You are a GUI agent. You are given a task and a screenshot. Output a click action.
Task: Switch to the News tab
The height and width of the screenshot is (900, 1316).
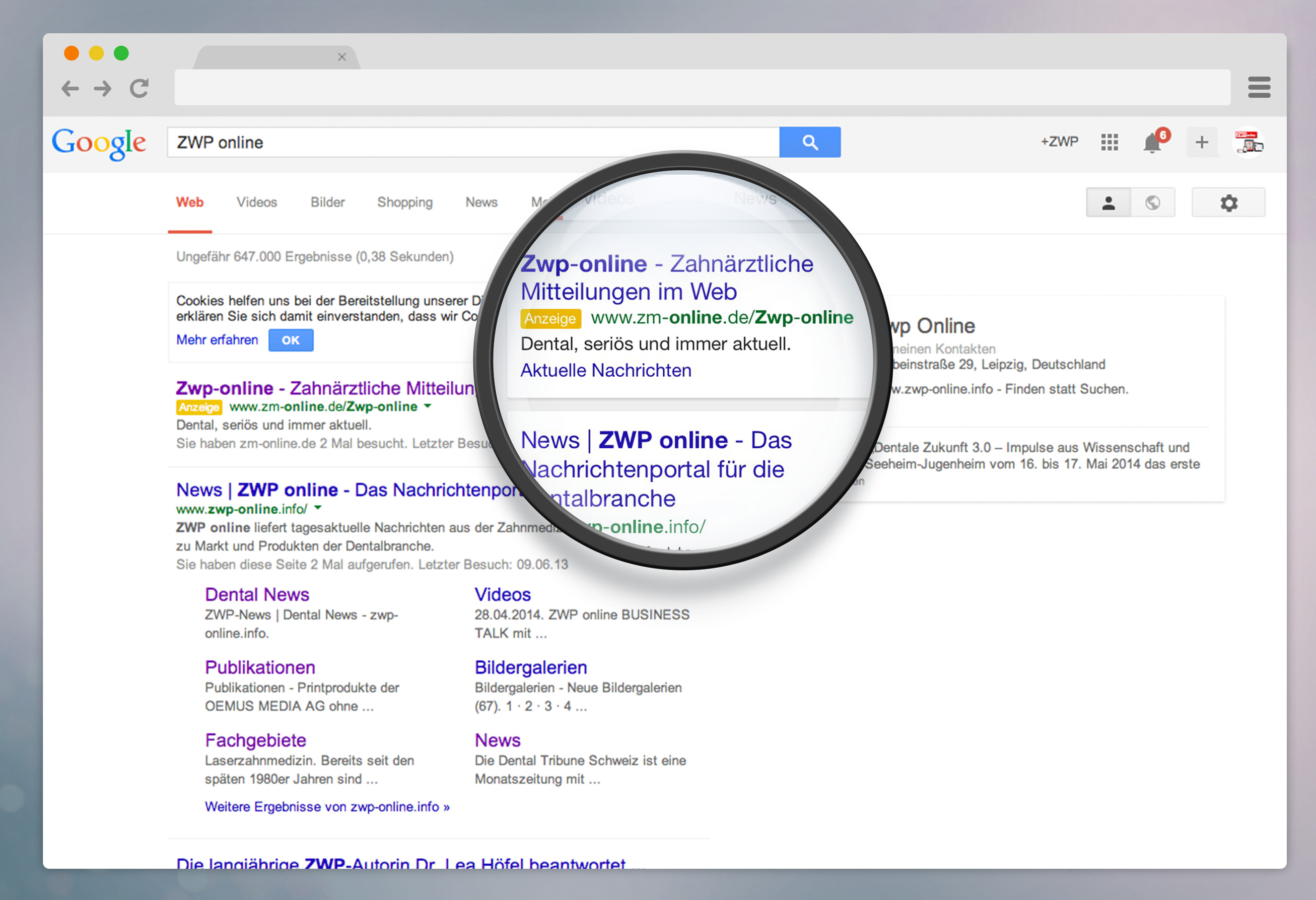(x=481, y=202)
